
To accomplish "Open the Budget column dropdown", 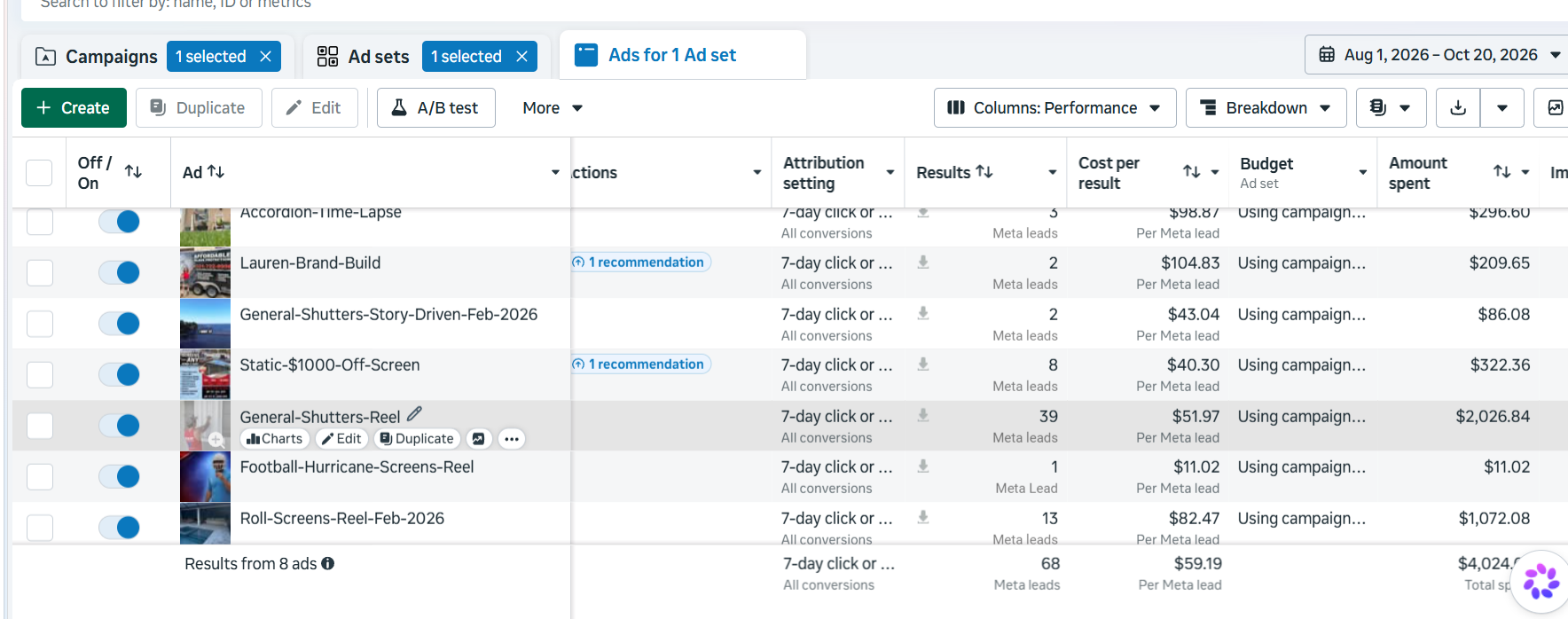I will click(1362, 172).
